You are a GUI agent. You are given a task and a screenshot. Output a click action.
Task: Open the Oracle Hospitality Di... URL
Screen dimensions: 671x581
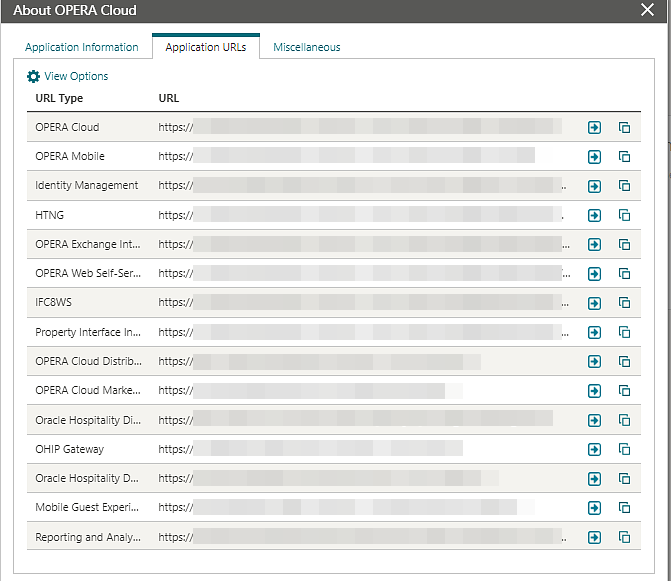594,420
